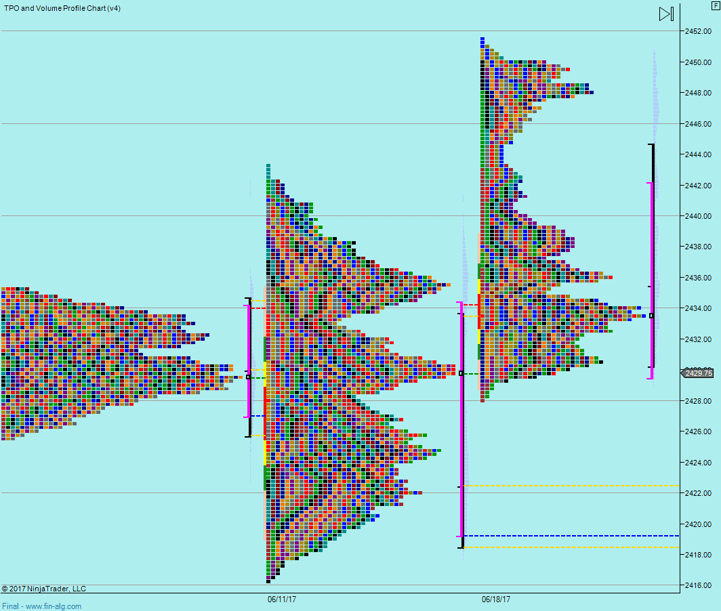Viewport: 721px width, 611px height.
Task: Click the 2446.00 price axis label
Action: coord(698,124)
